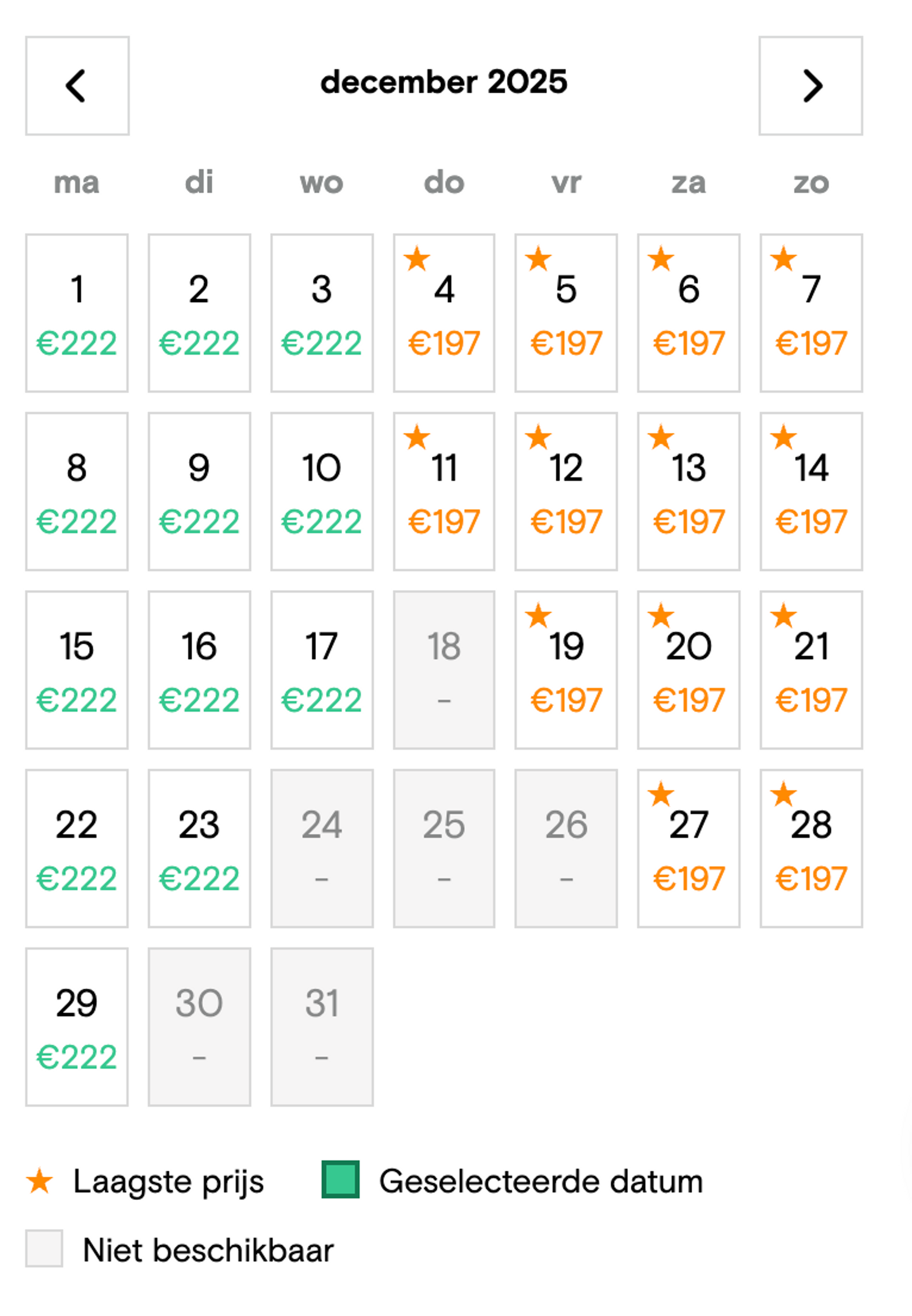Image resolution: width=912 pixels, height=1316 pixels.
Task: Choose December 10 for €222
Action: point(322,491)
